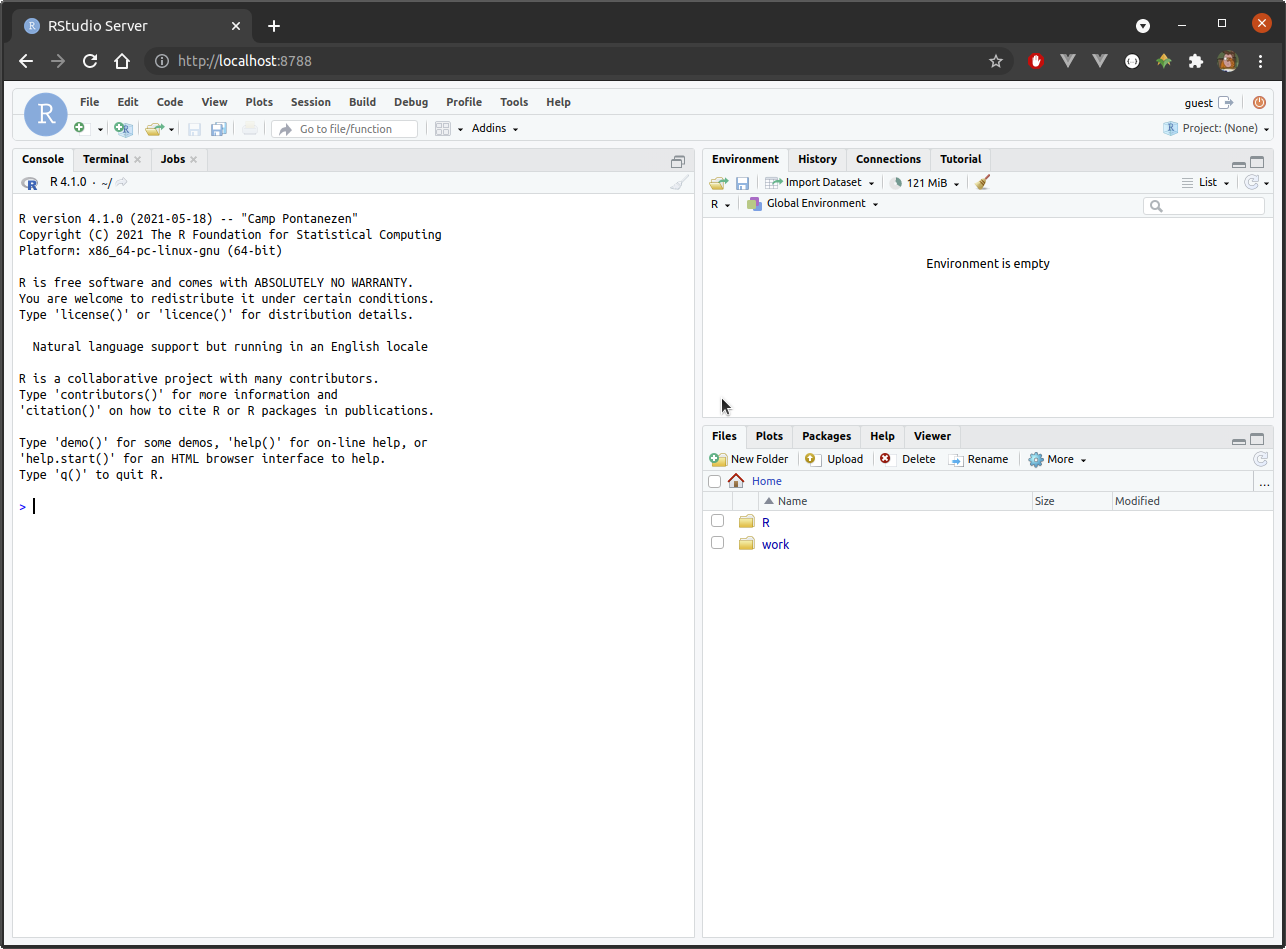Switch to the Plots pane tab
The width and height of the screenshot is (1286, 949).
coord(769,436)
